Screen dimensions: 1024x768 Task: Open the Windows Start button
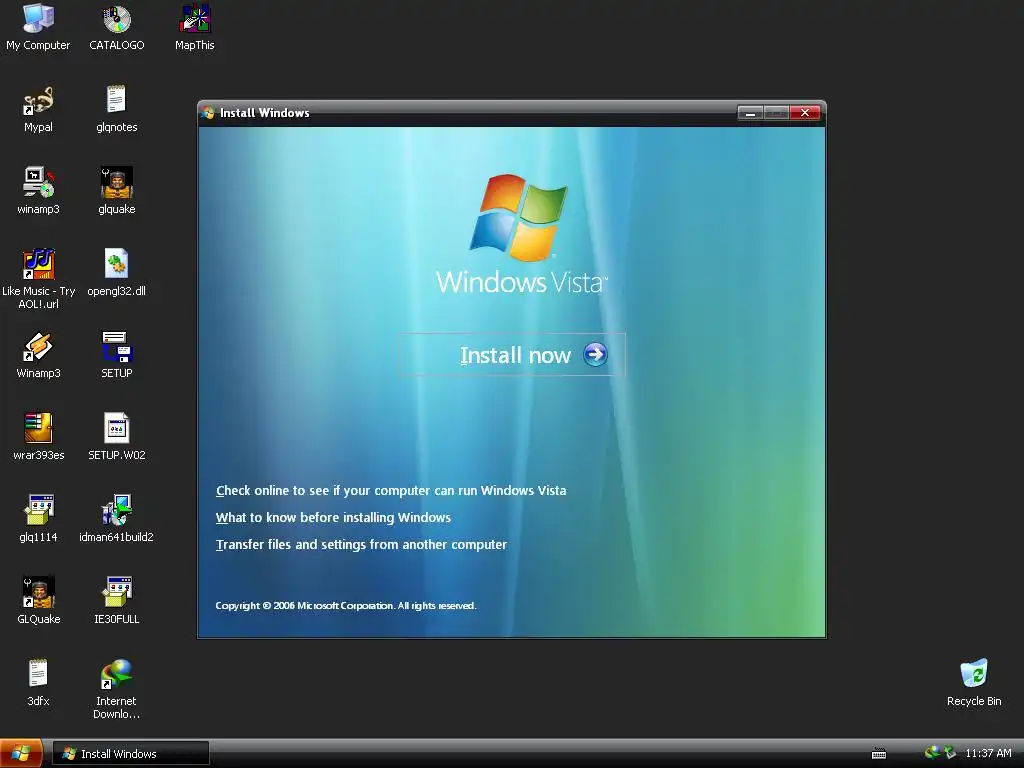pos(21,754)
